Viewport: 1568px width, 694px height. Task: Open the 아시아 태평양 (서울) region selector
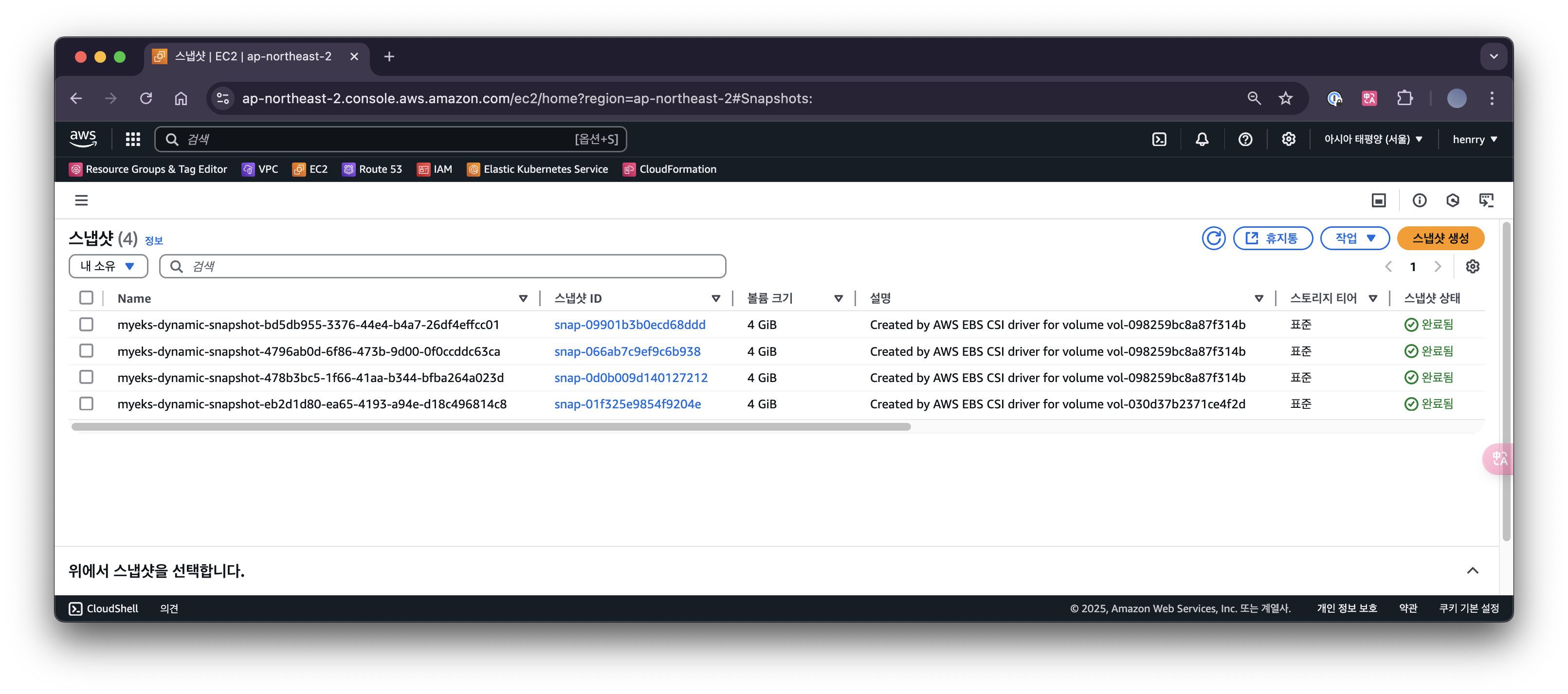pyautogui.click(x=1373, y=139)
